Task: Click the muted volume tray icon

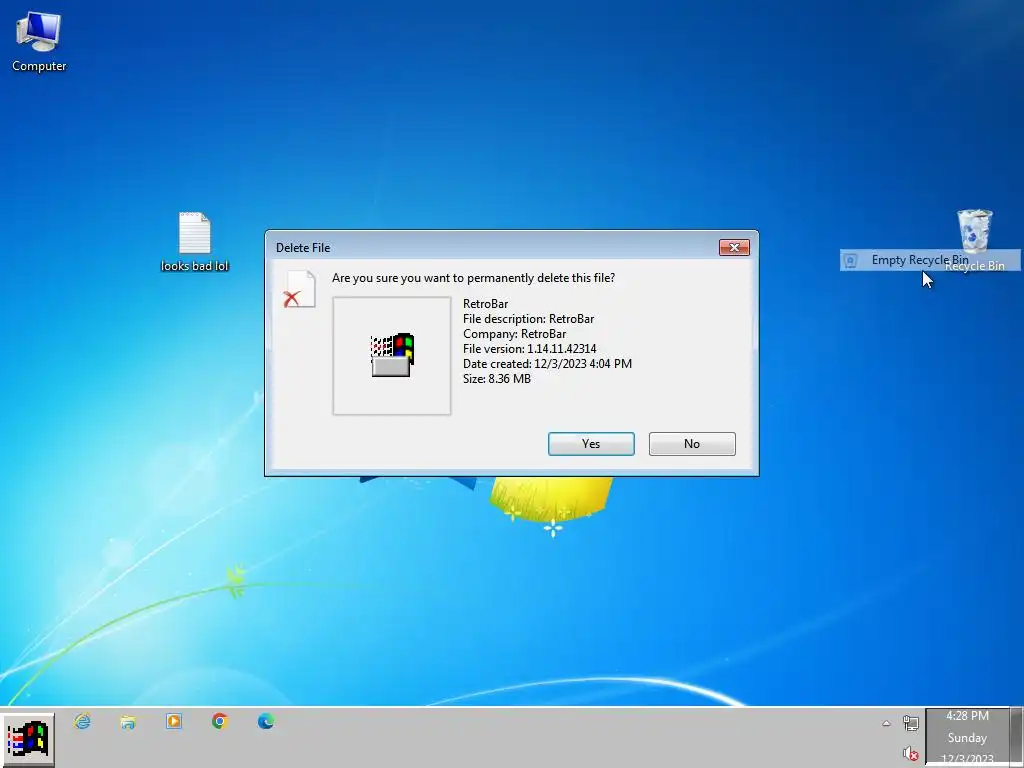Action: pos(910,754)
